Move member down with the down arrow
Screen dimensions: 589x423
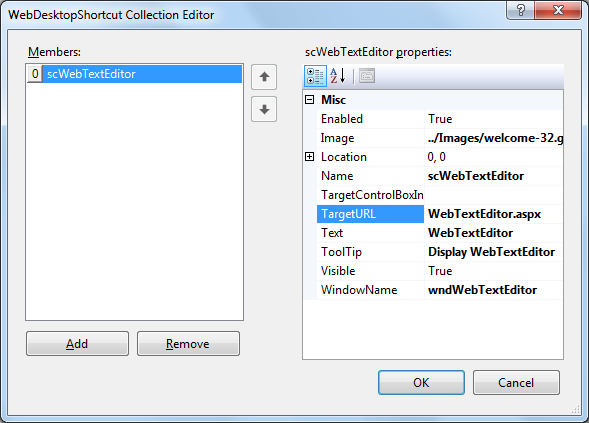(264, 109)
